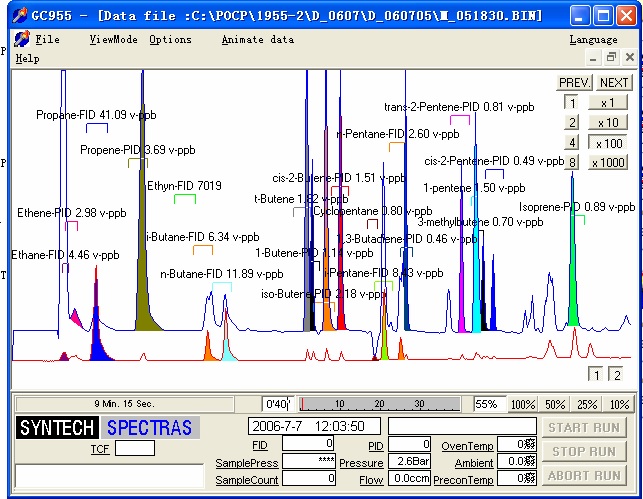Minimize the inner child window
The width and height of the screenshot is (643, 499).
[593, 57]
